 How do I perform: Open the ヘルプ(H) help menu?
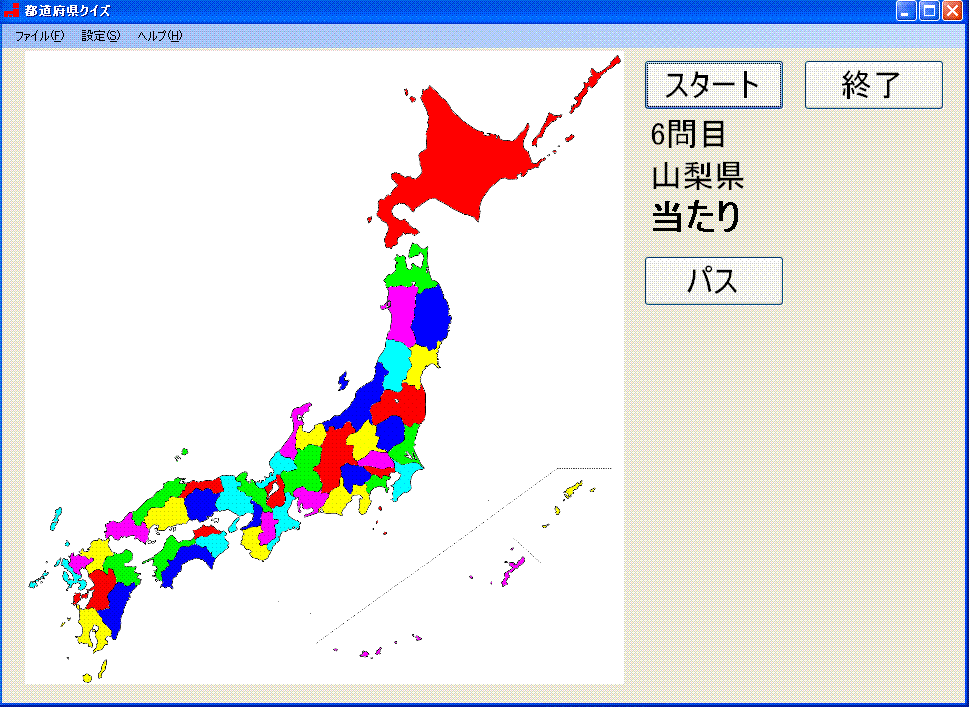point(160,36)
